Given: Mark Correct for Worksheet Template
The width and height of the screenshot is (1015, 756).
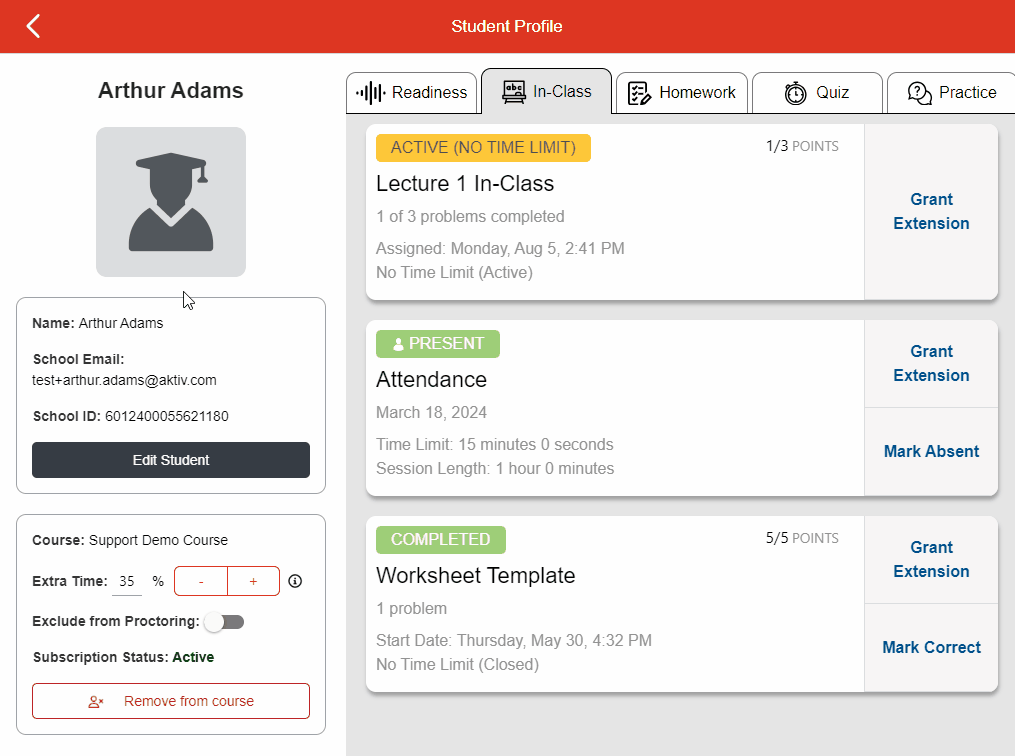Looking at the screenshot, I should [931, 647].
